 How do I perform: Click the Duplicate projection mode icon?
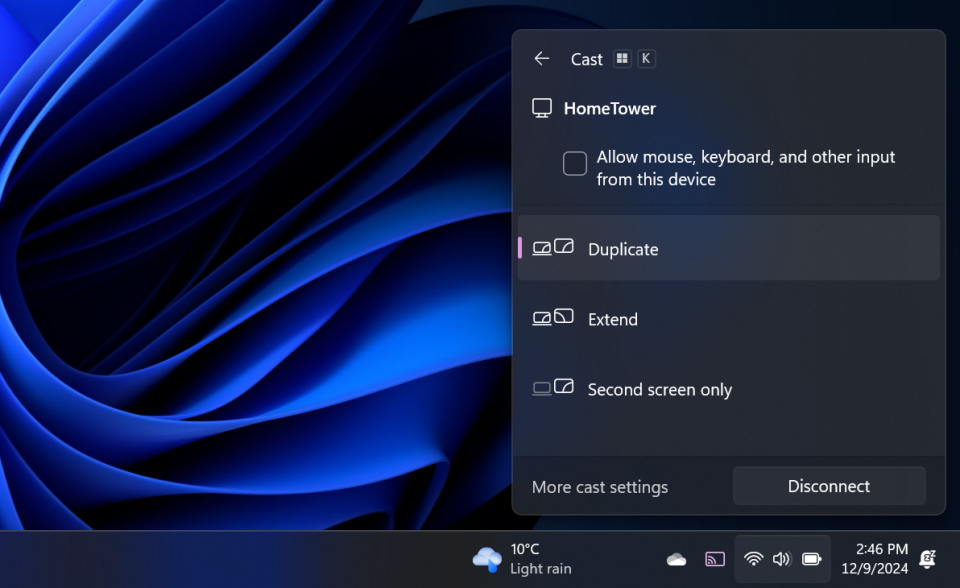(x=552, y=247)
